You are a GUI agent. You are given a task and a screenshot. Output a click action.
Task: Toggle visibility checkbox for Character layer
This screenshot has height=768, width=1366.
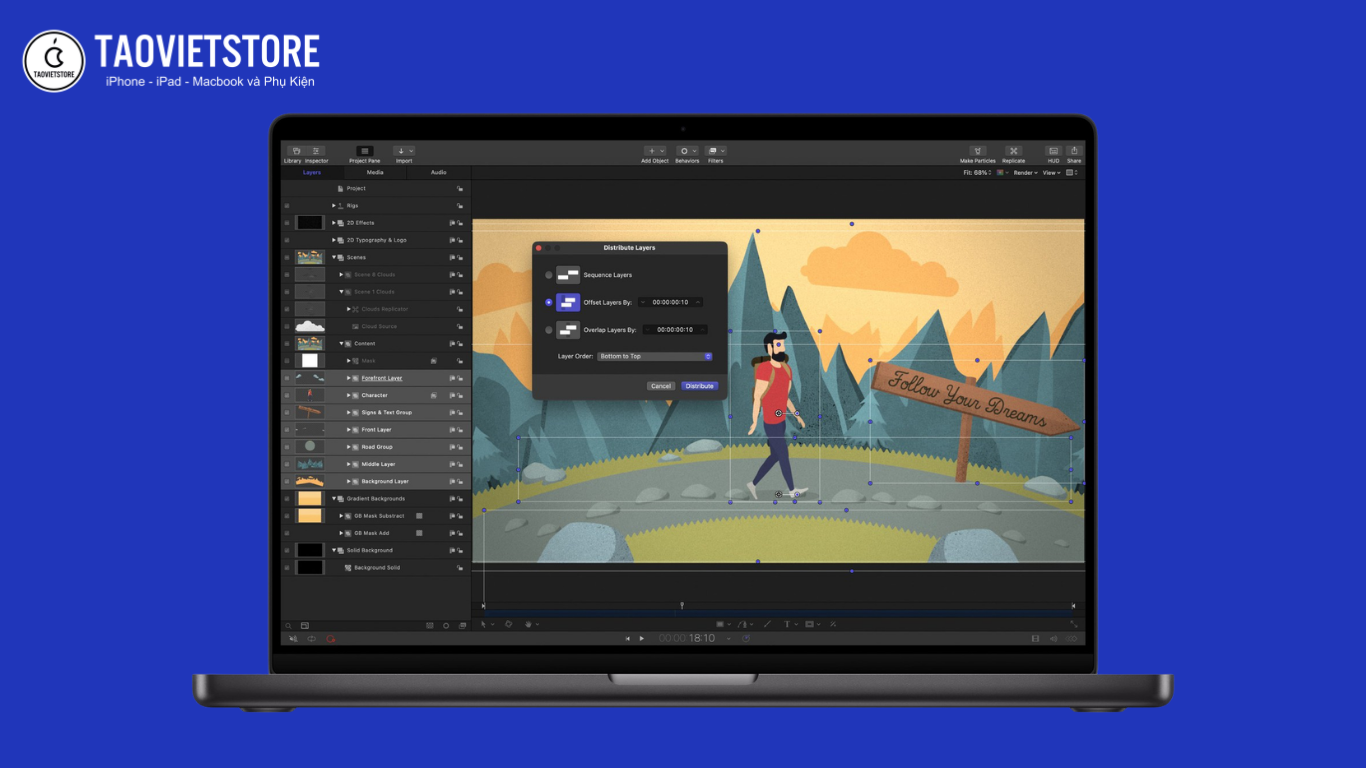[287, 395]
